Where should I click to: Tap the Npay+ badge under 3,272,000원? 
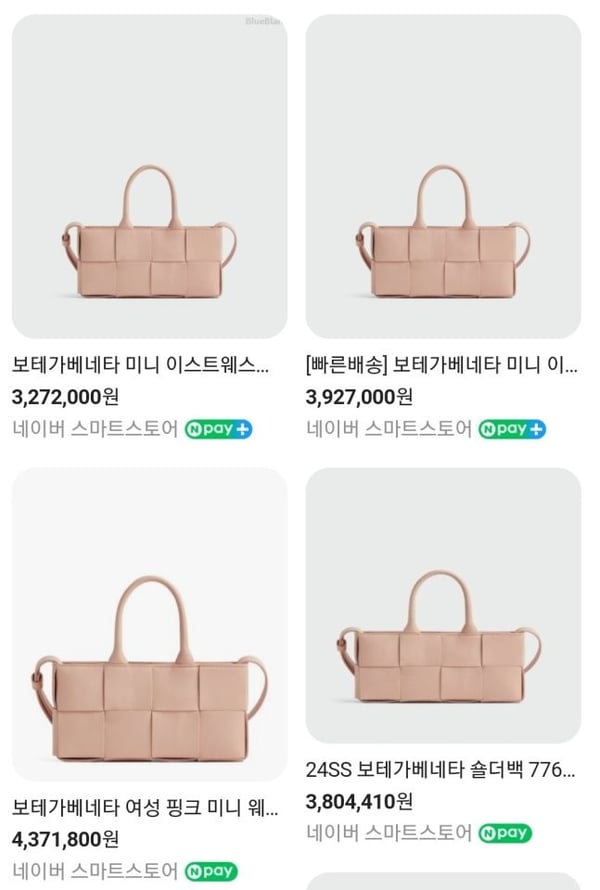click(x=219, y=429)
